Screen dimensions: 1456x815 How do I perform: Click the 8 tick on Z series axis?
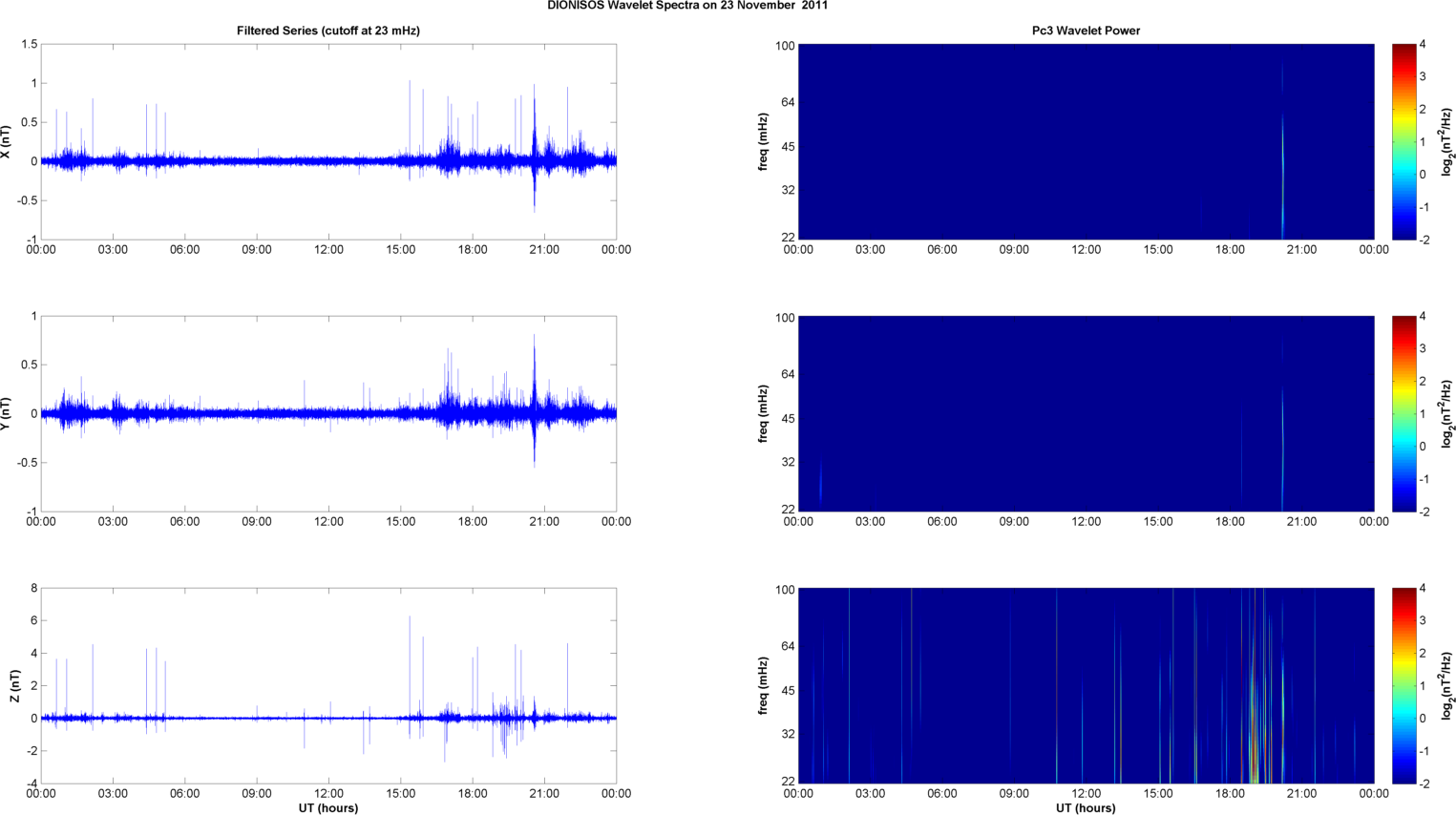(x=34, y=589)
